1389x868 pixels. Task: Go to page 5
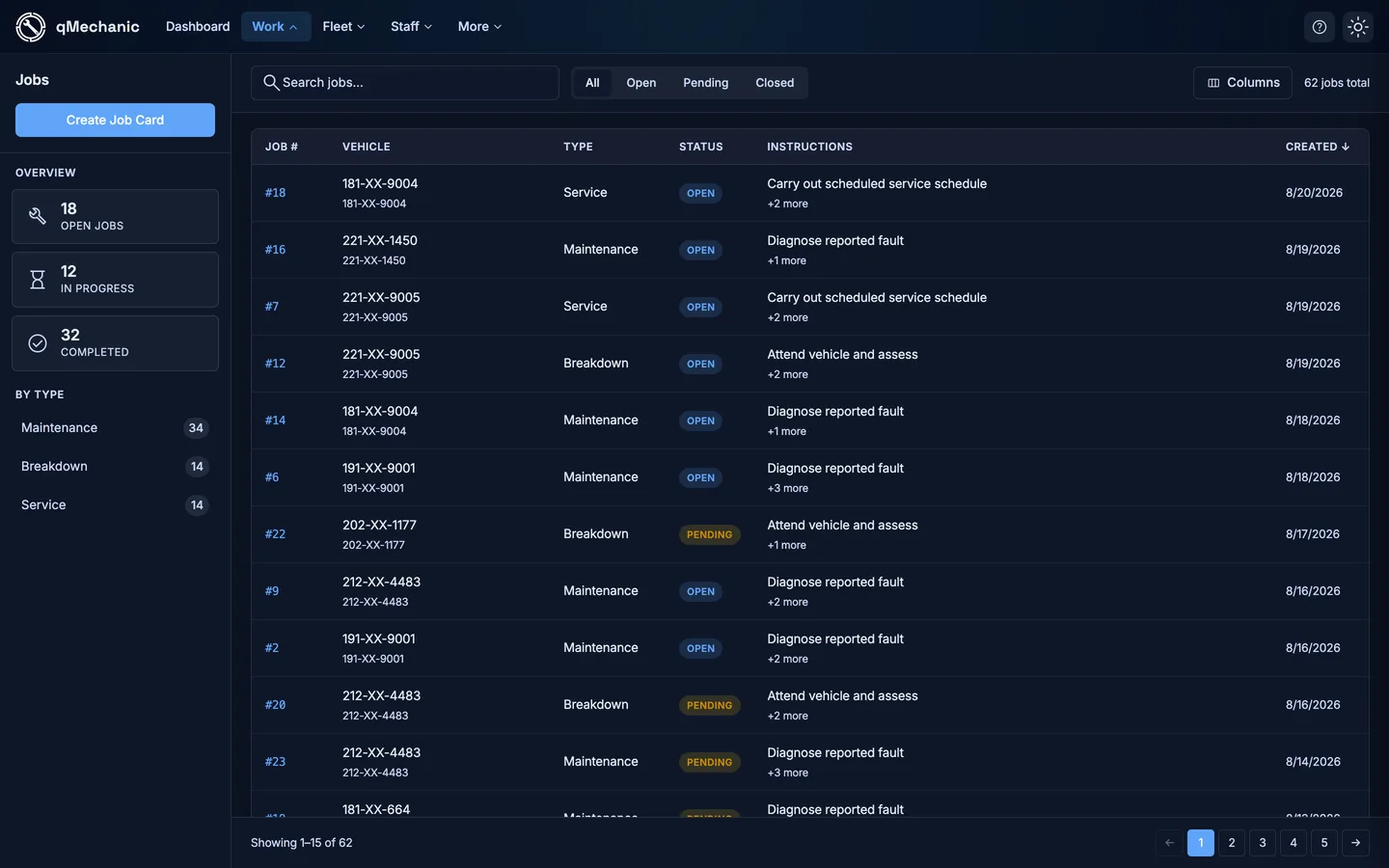tap(1324, 843)
